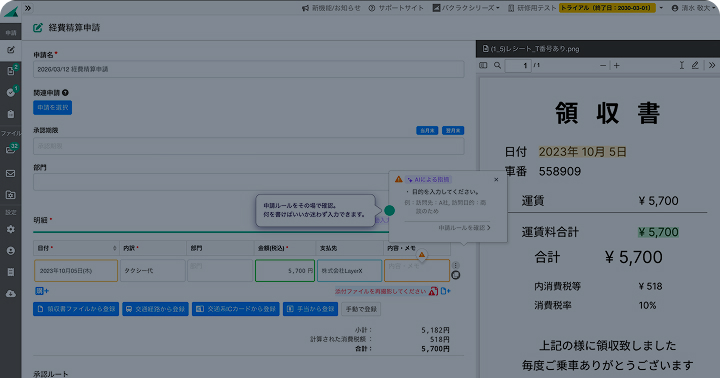This screenshot has height=378, width=720.
Task: Open the folder icon in the sidebar
Action: 11,195
